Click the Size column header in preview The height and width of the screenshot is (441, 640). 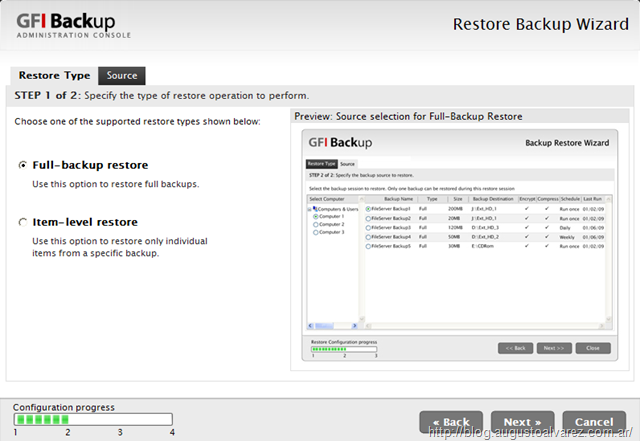click(456, 198)
